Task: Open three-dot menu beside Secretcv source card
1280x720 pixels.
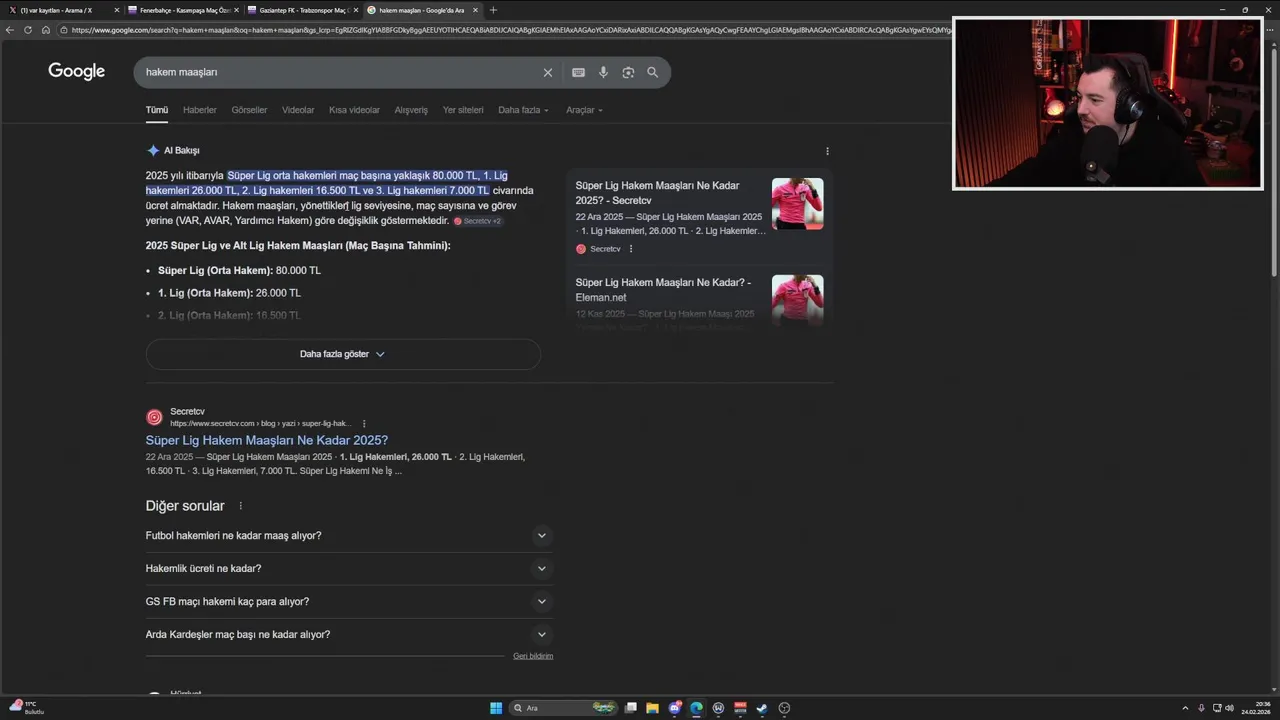Action: [630, 249]
